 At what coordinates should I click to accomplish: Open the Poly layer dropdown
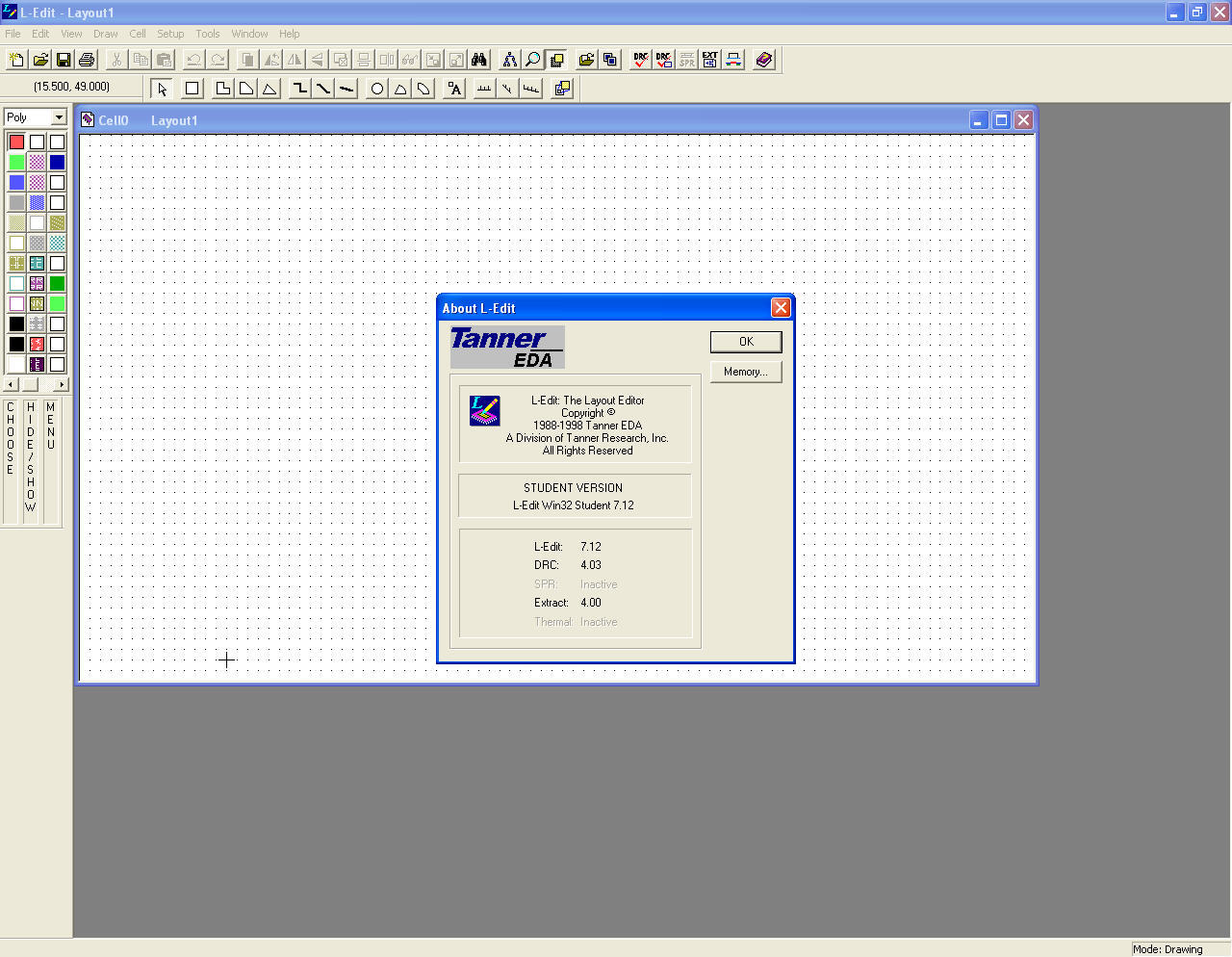[x=59, y=117]
